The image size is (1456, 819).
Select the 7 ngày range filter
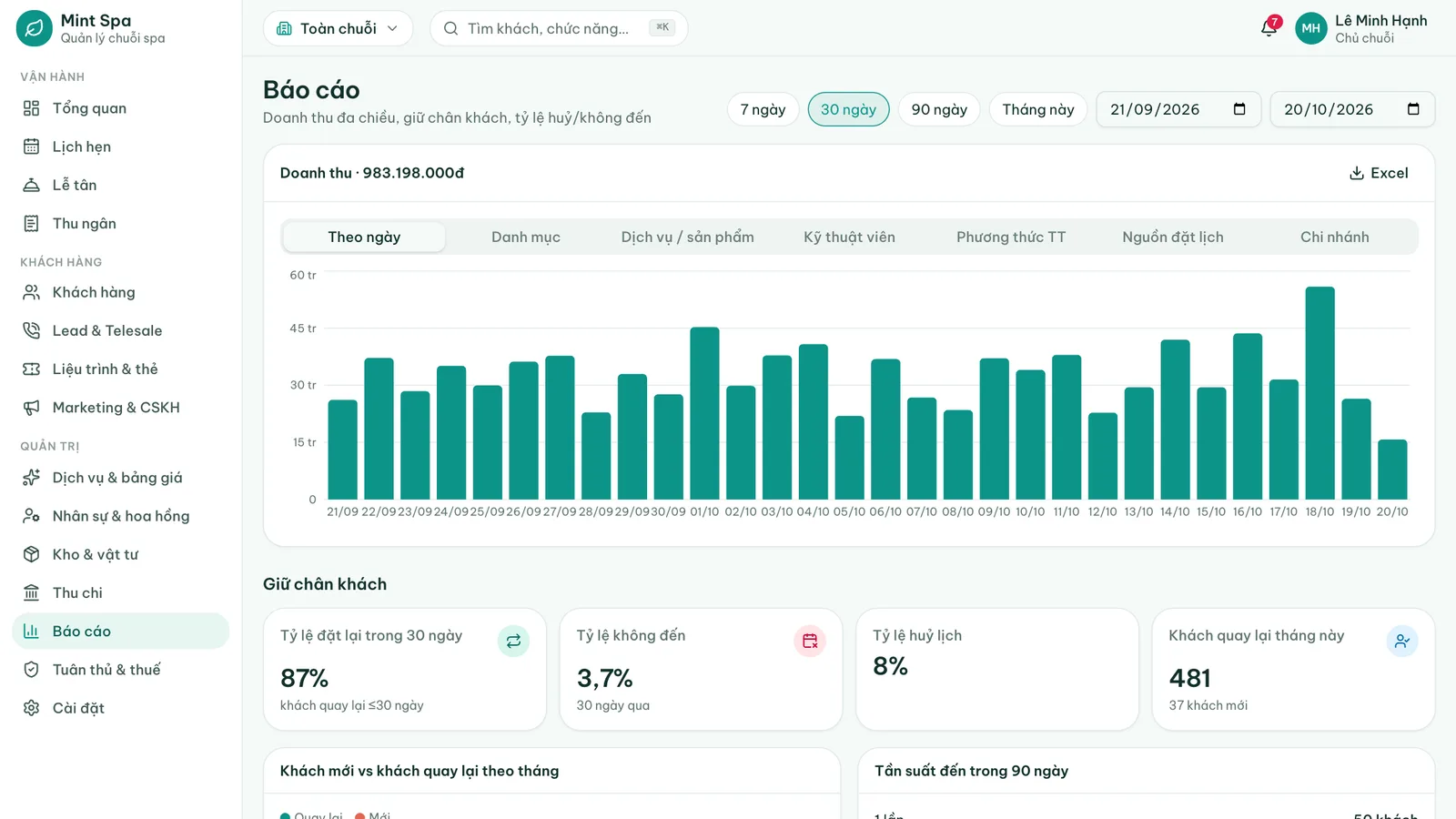coord(763,109)
